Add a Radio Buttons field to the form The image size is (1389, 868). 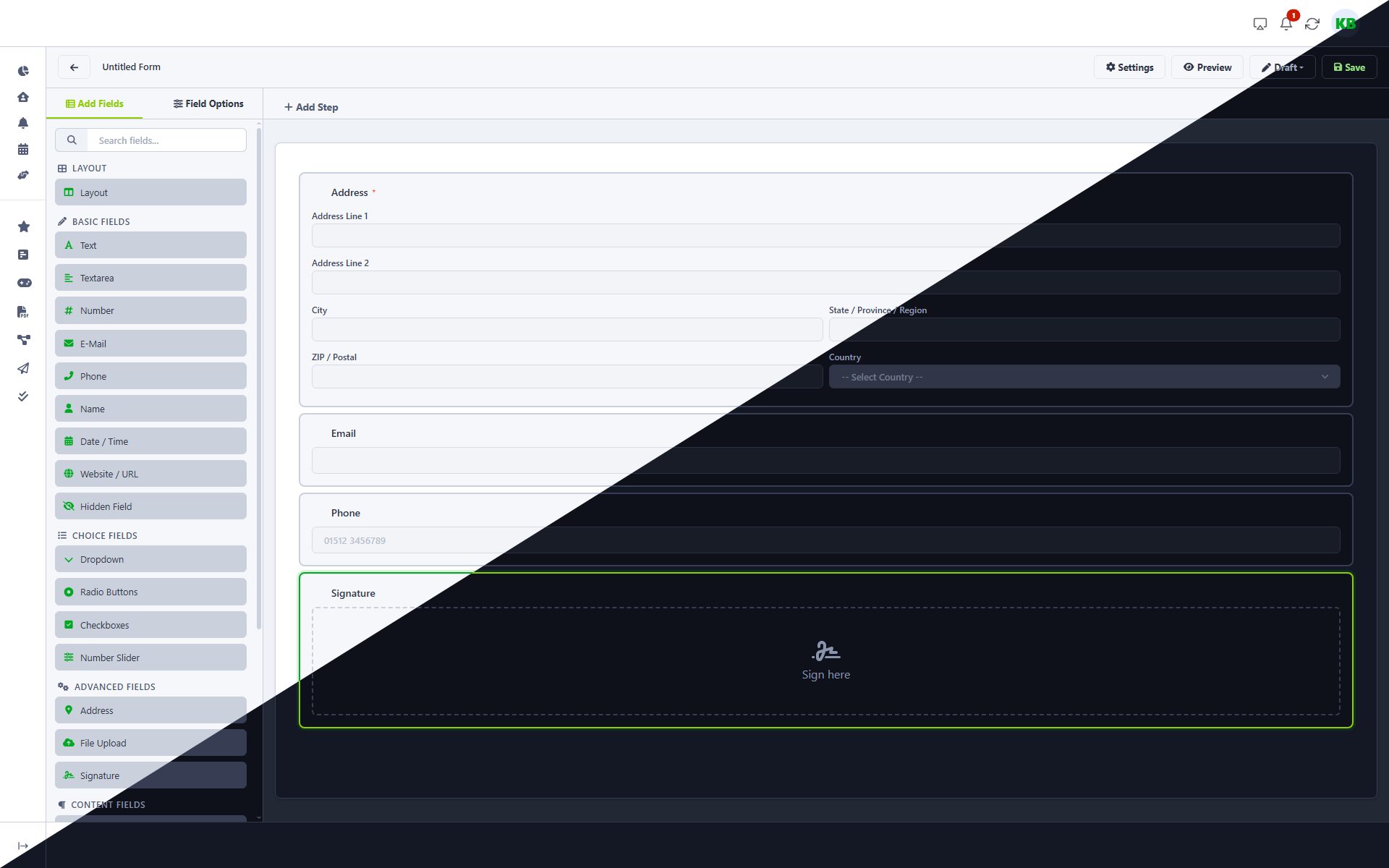(x=150, y=591)
